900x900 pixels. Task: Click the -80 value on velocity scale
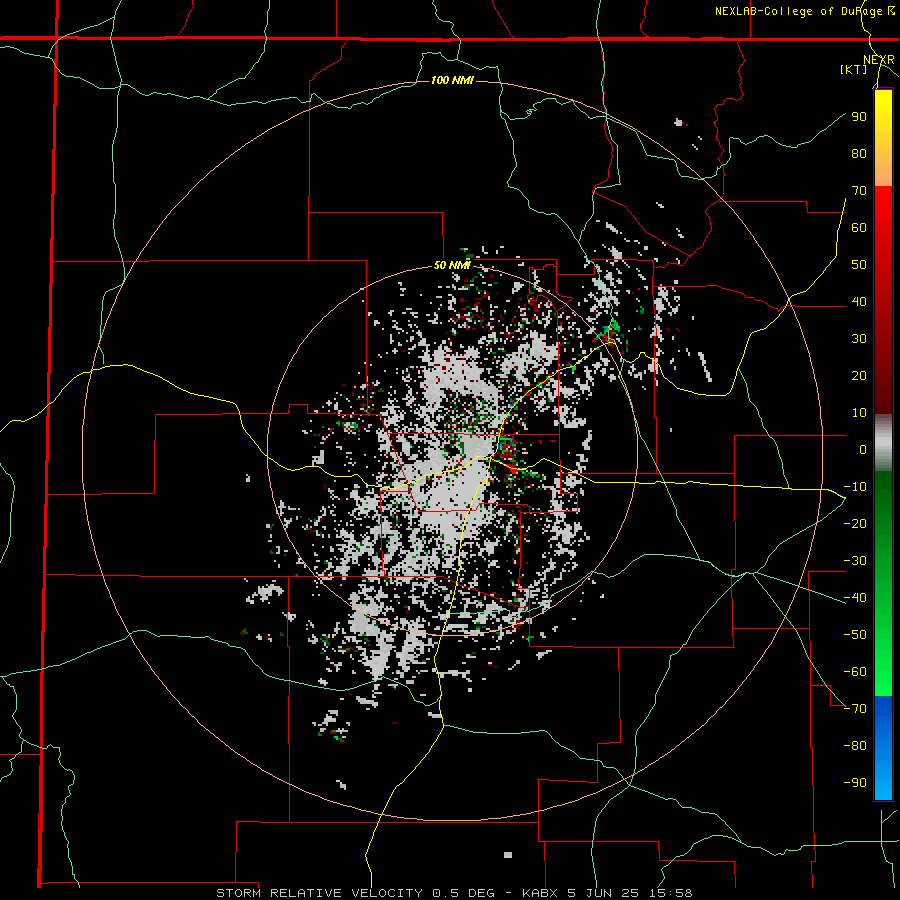click(x=855, y=746)
